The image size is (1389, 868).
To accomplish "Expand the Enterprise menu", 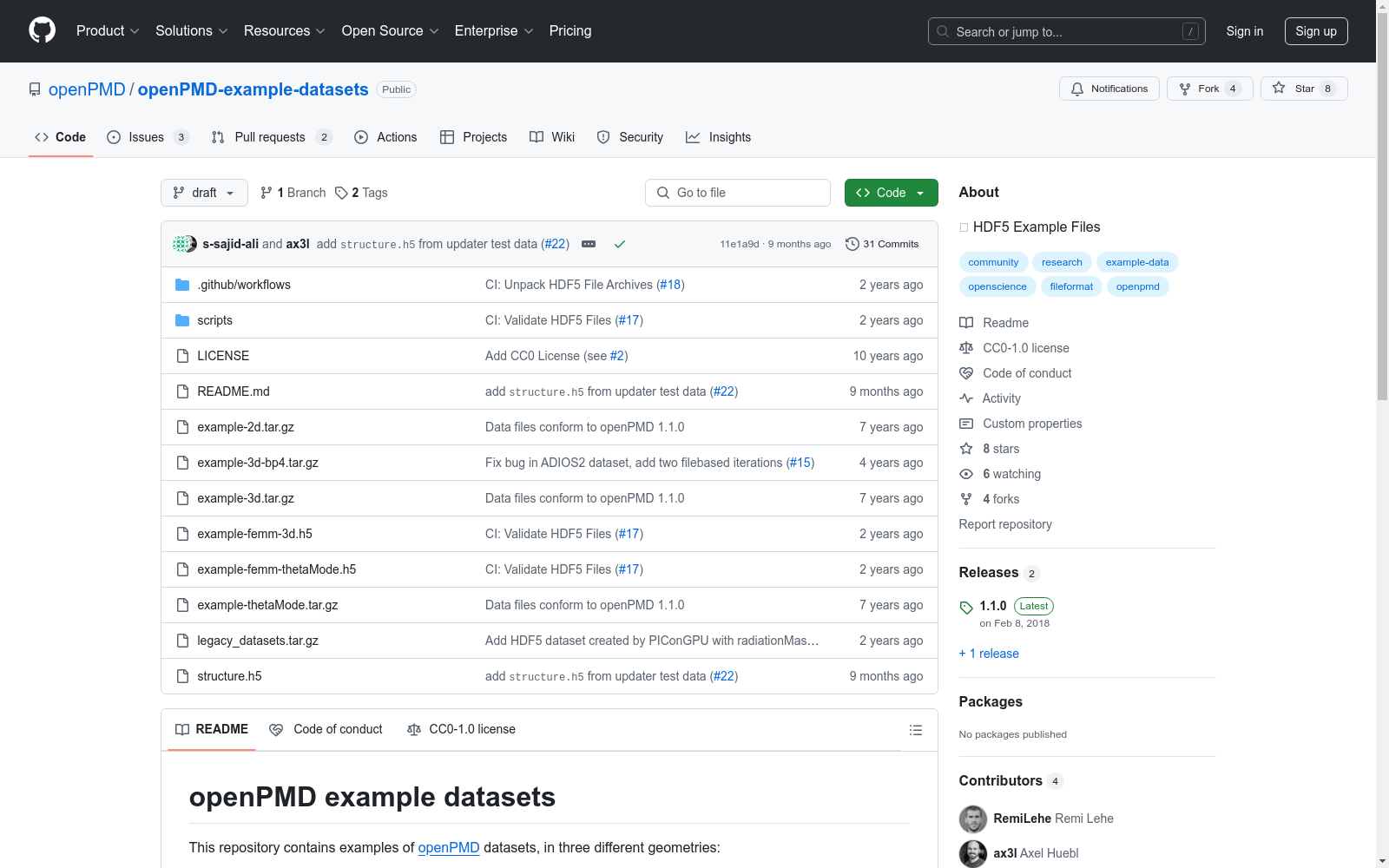I will click(494, 31).
